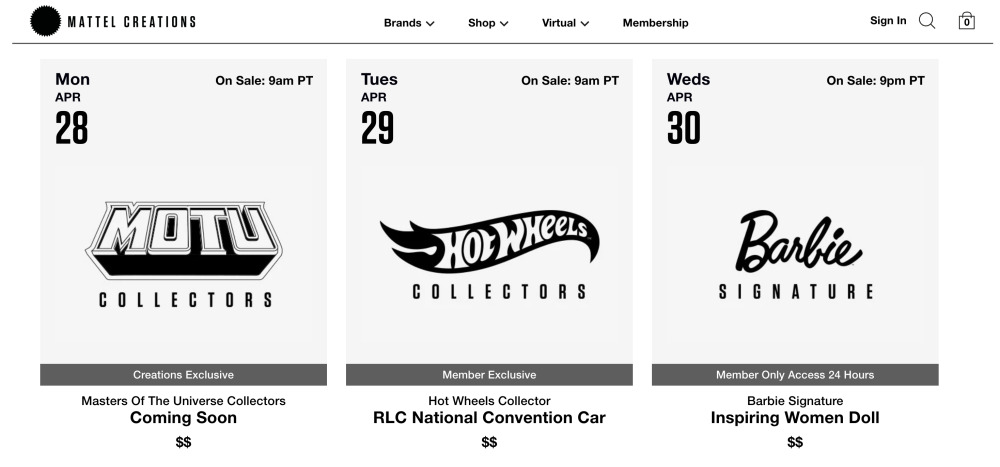Click the Barbie Signature logo image

click(795, 255)
